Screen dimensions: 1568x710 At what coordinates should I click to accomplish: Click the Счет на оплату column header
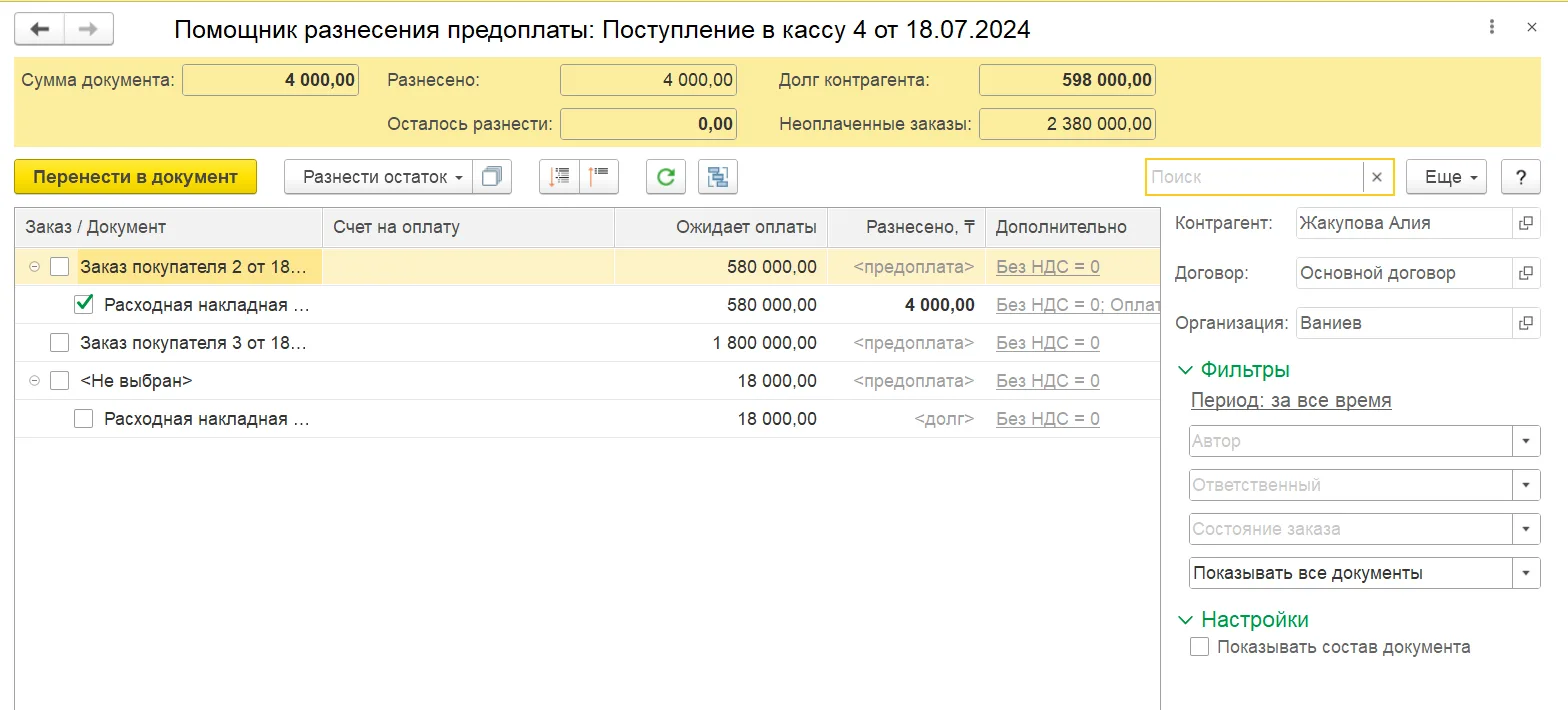(x=468, y=227)
